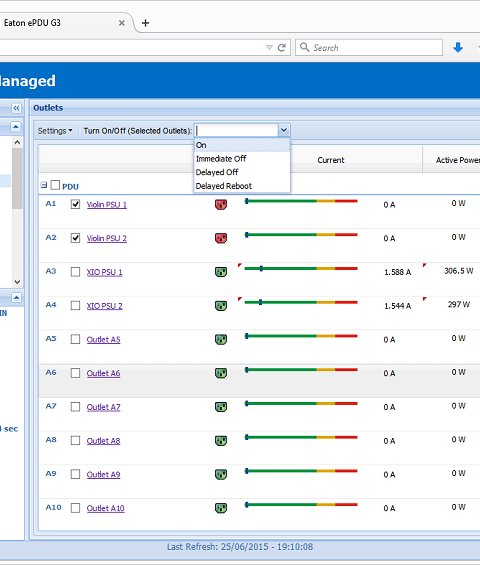Open a new browser tab with plus
Image resolution: width=480 pixels, height=565 pixels.
tap(145, 23)
